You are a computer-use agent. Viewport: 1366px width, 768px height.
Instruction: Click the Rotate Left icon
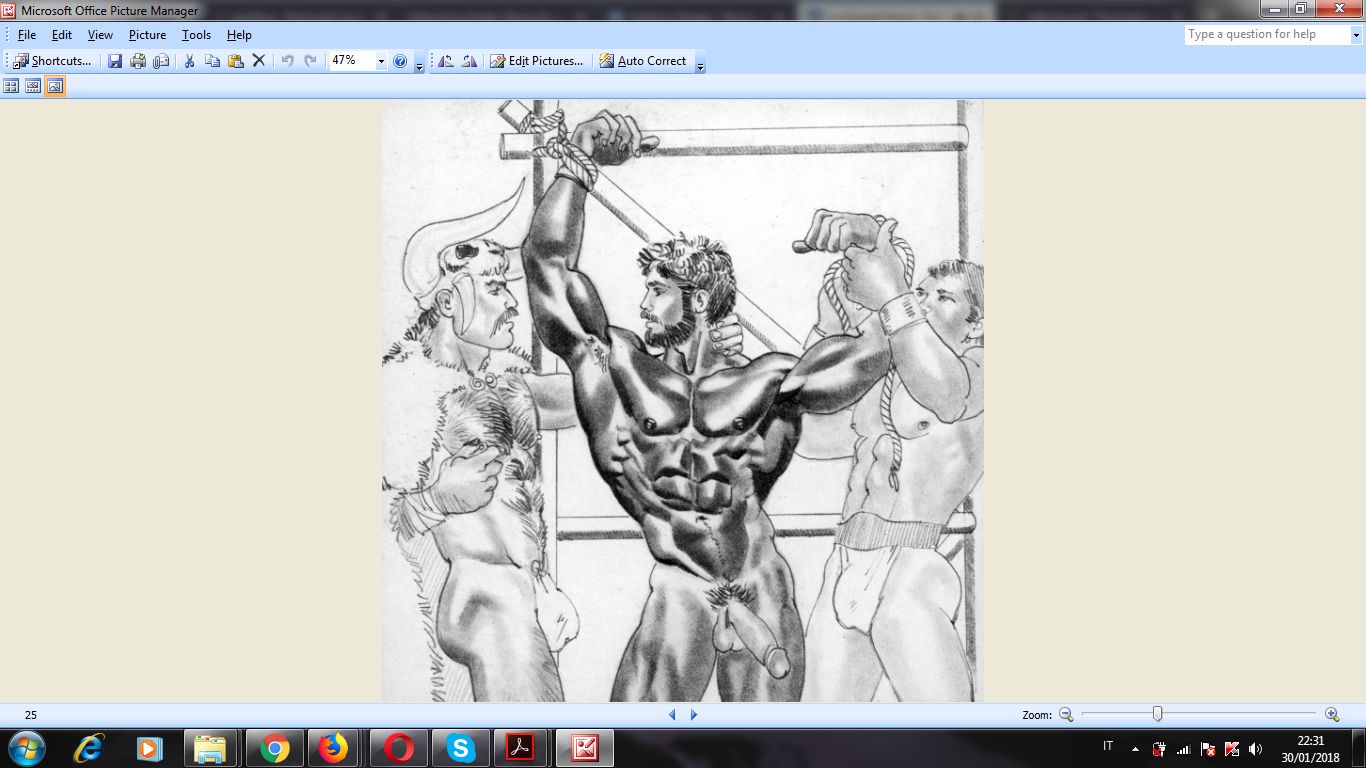click(446, 61)
